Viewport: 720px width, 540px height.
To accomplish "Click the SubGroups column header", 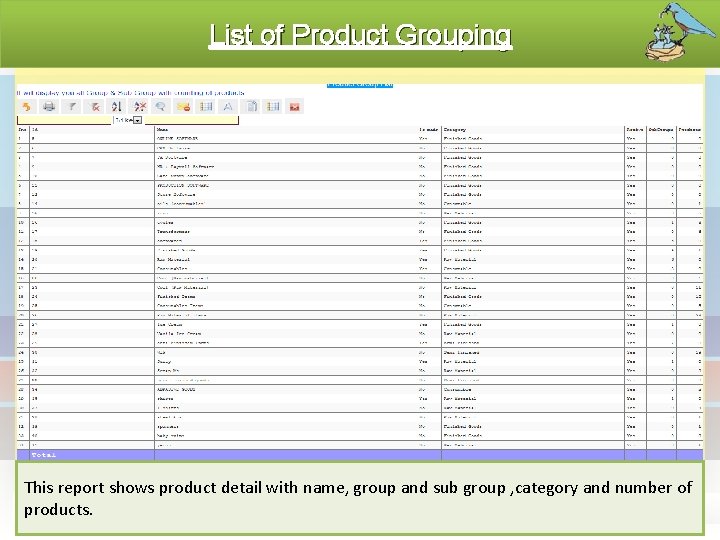I will point(661,130).
